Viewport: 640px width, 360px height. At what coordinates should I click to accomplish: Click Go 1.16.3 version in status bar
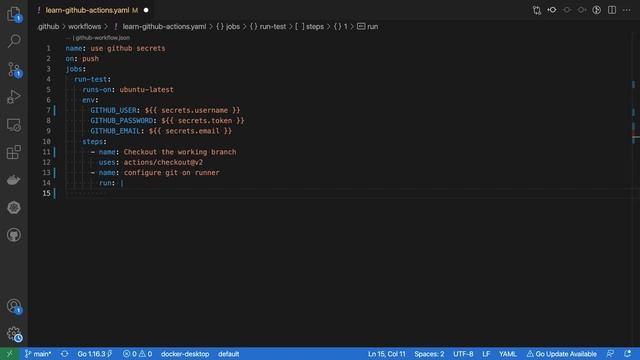point(94,354)
